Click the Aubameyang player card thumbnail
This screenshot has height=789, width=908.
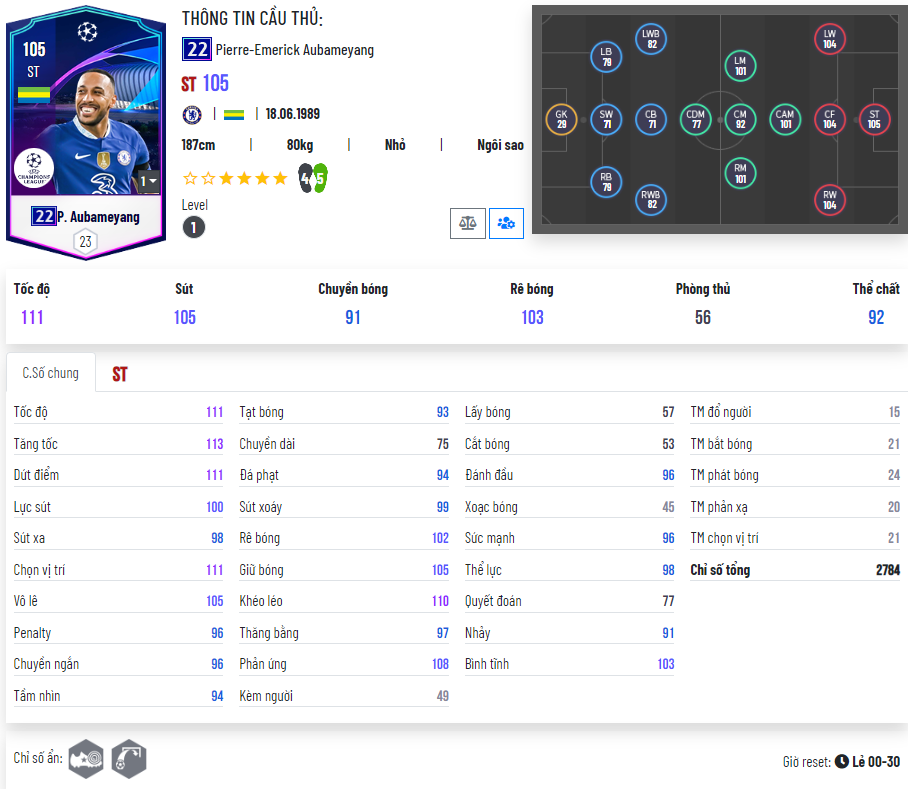coord(86,133)
